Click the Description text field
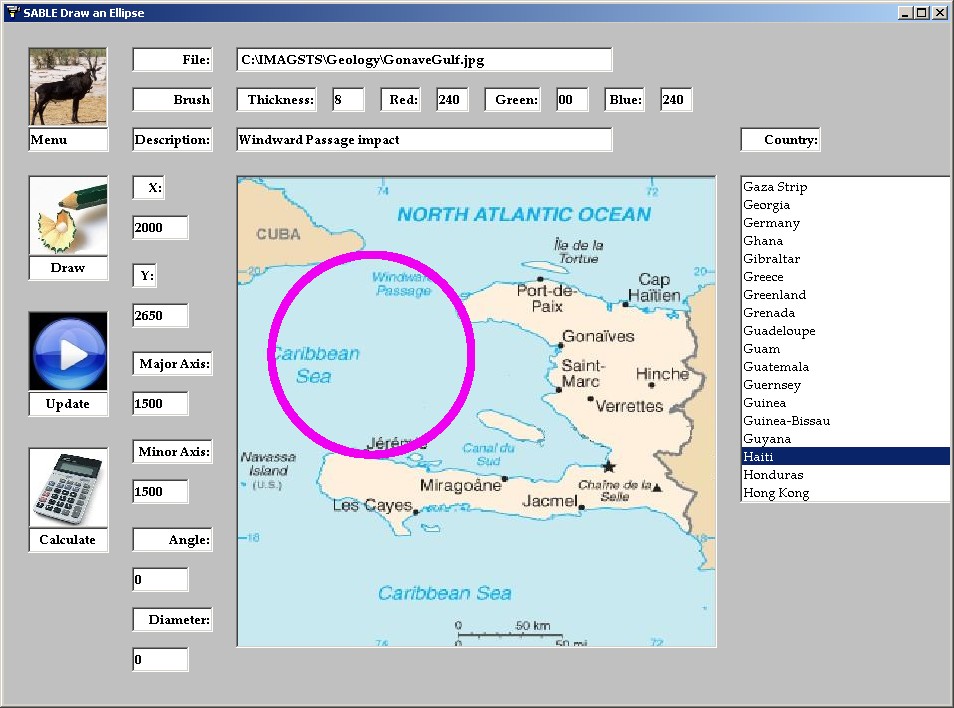This screenshot has width=954, height=708. [x=424, y=140]
